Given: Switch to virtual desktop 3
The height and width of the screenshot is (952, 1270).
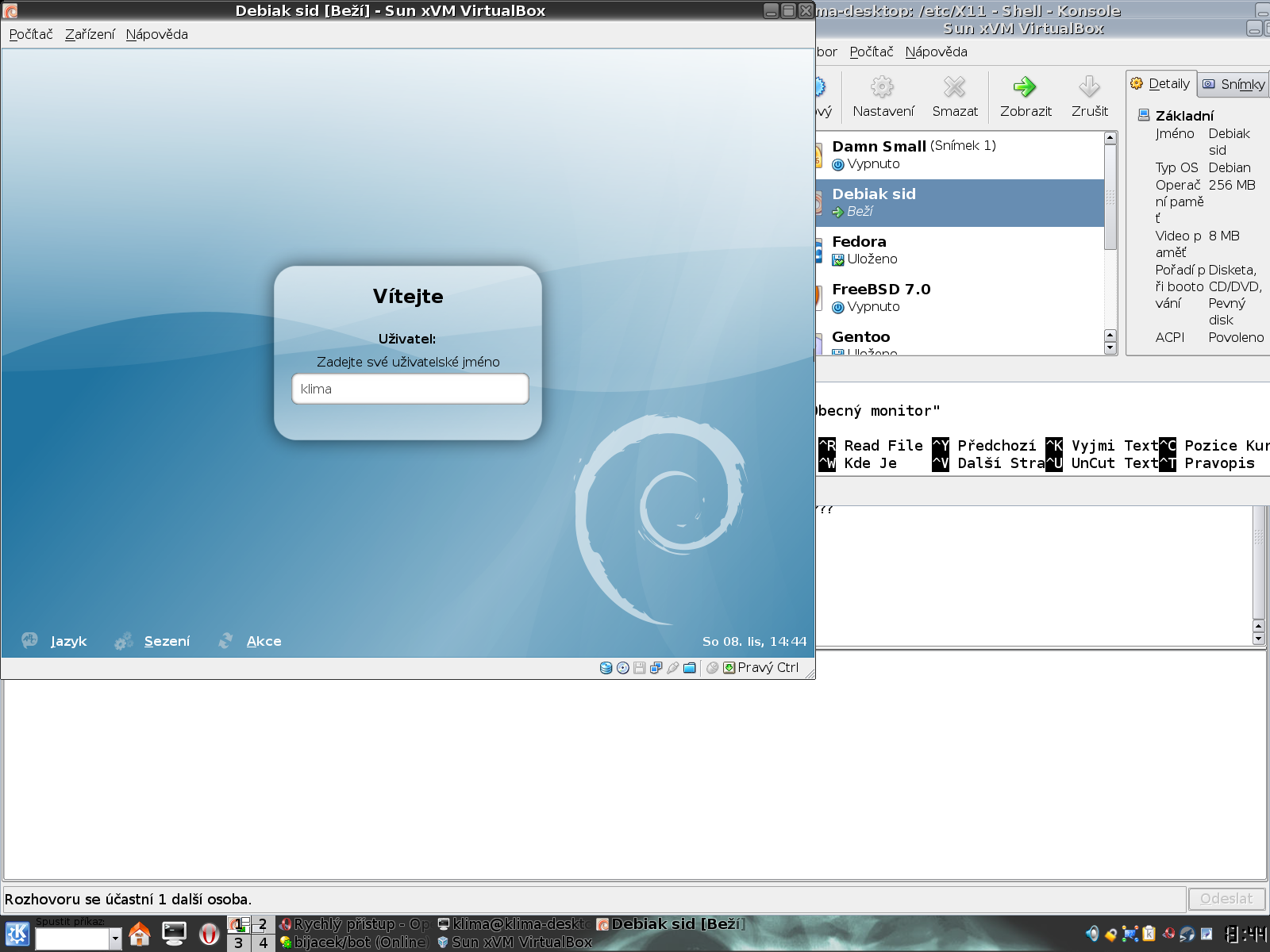Looking at the screenshot, I should [238, 942].
